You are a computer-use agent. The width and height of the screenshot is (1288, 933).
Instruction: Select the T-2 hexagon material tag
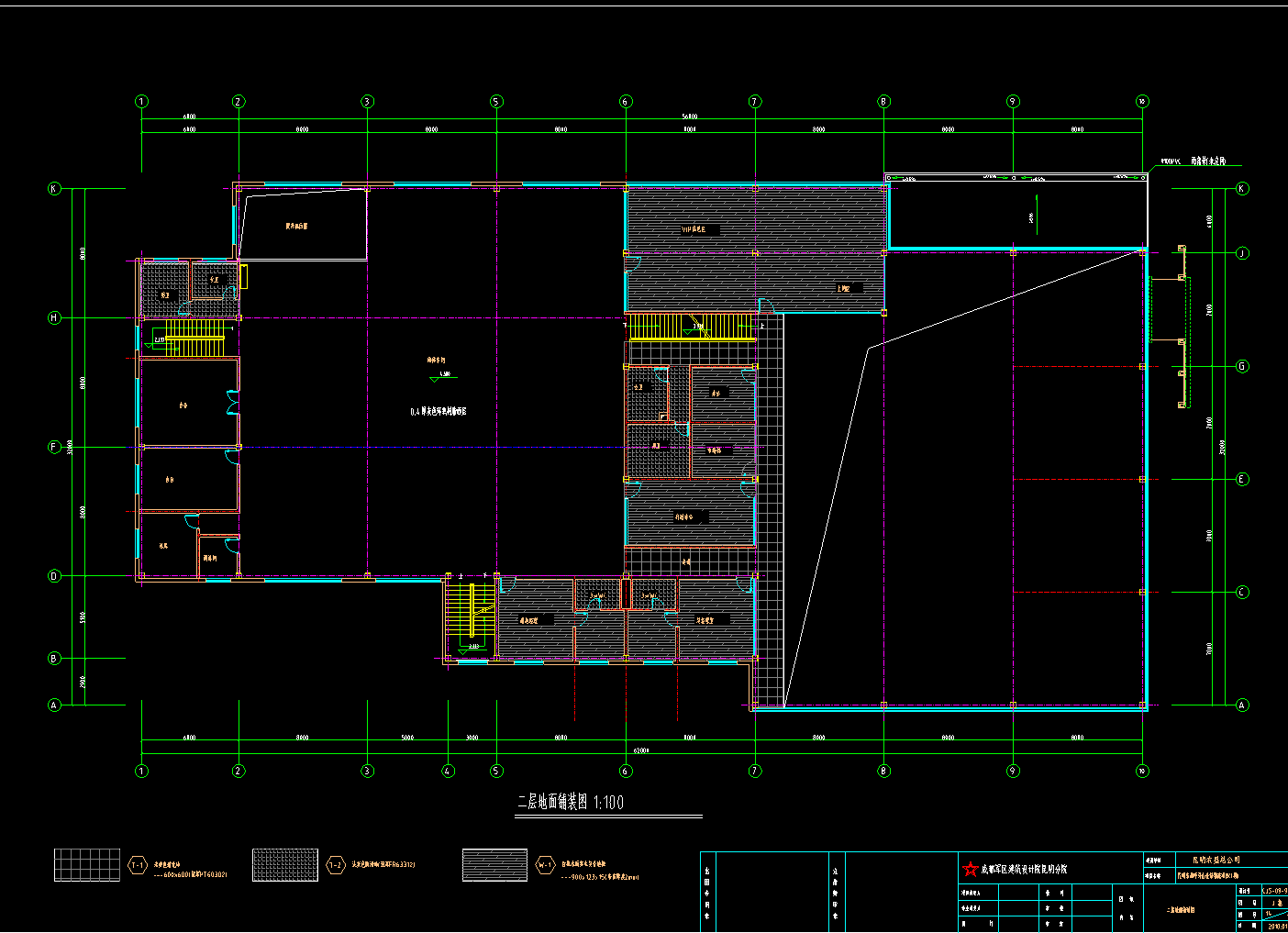[335, 865]
